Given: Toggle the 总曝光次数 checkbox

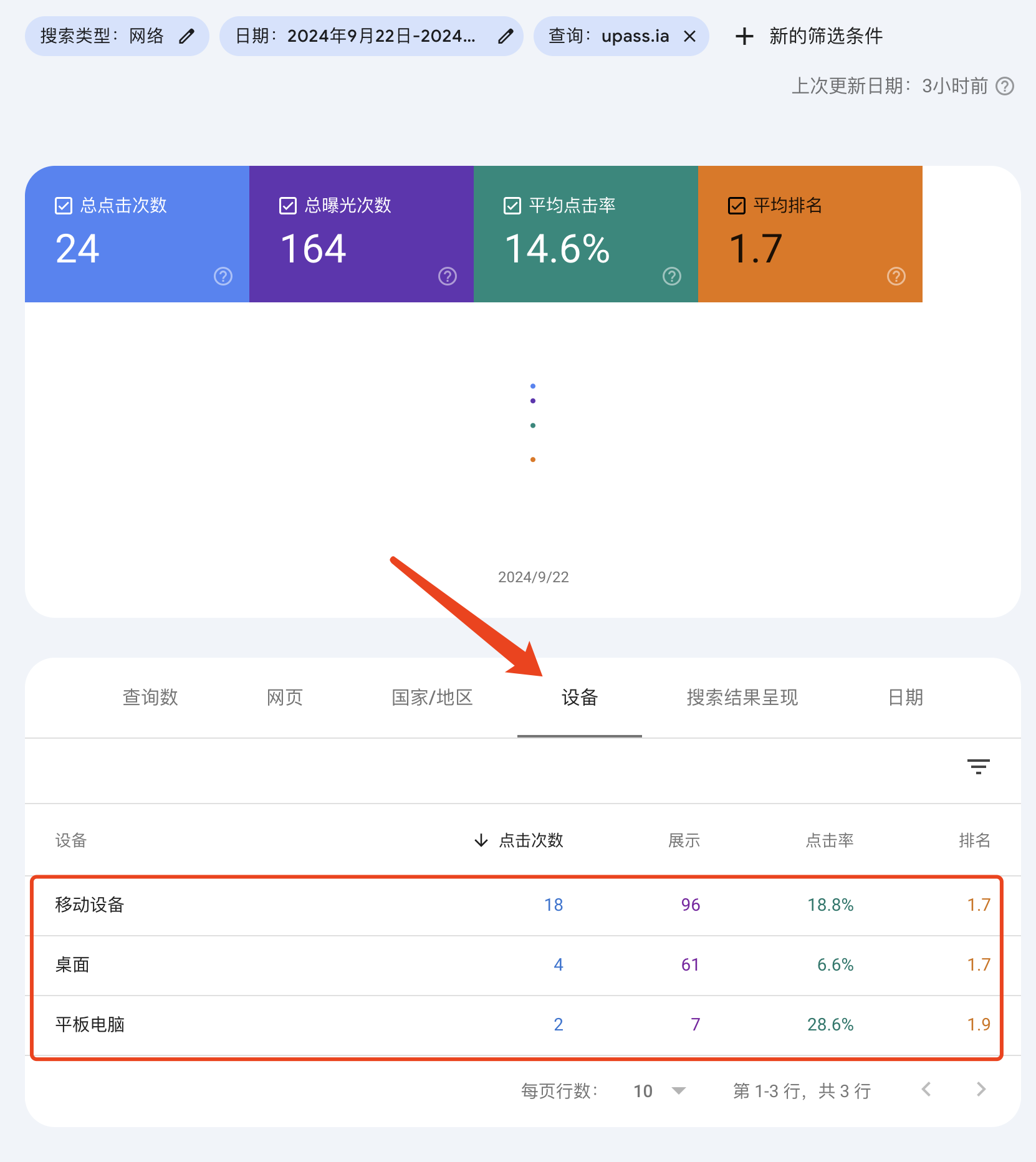Looking at the screenshot, I should coord(288,206).
